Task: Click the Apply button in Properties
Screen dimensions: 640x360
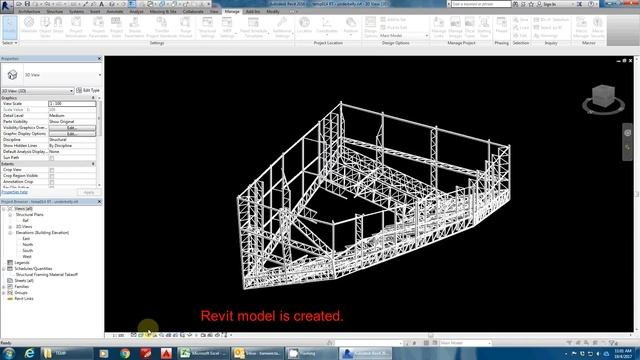Action: pyautogui.click(x=89, y=192)
